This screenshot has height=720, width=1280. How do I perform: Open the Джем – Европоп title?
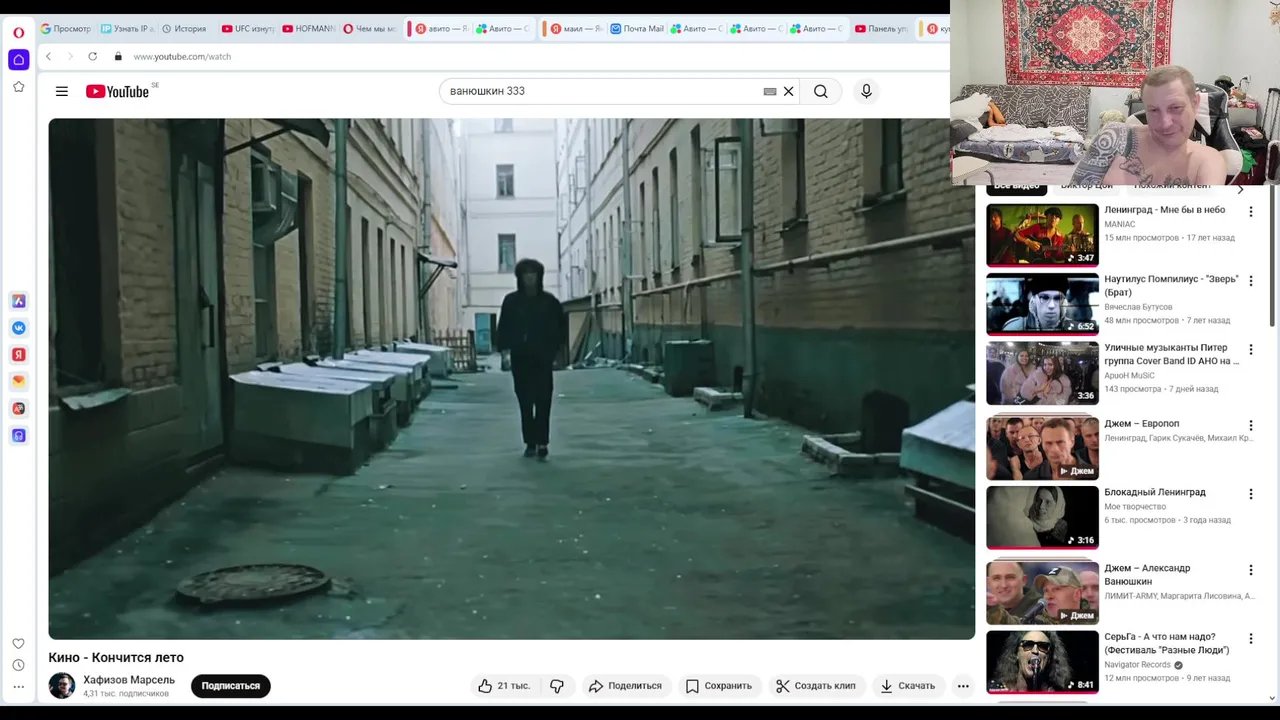[x=1141, y=424]
